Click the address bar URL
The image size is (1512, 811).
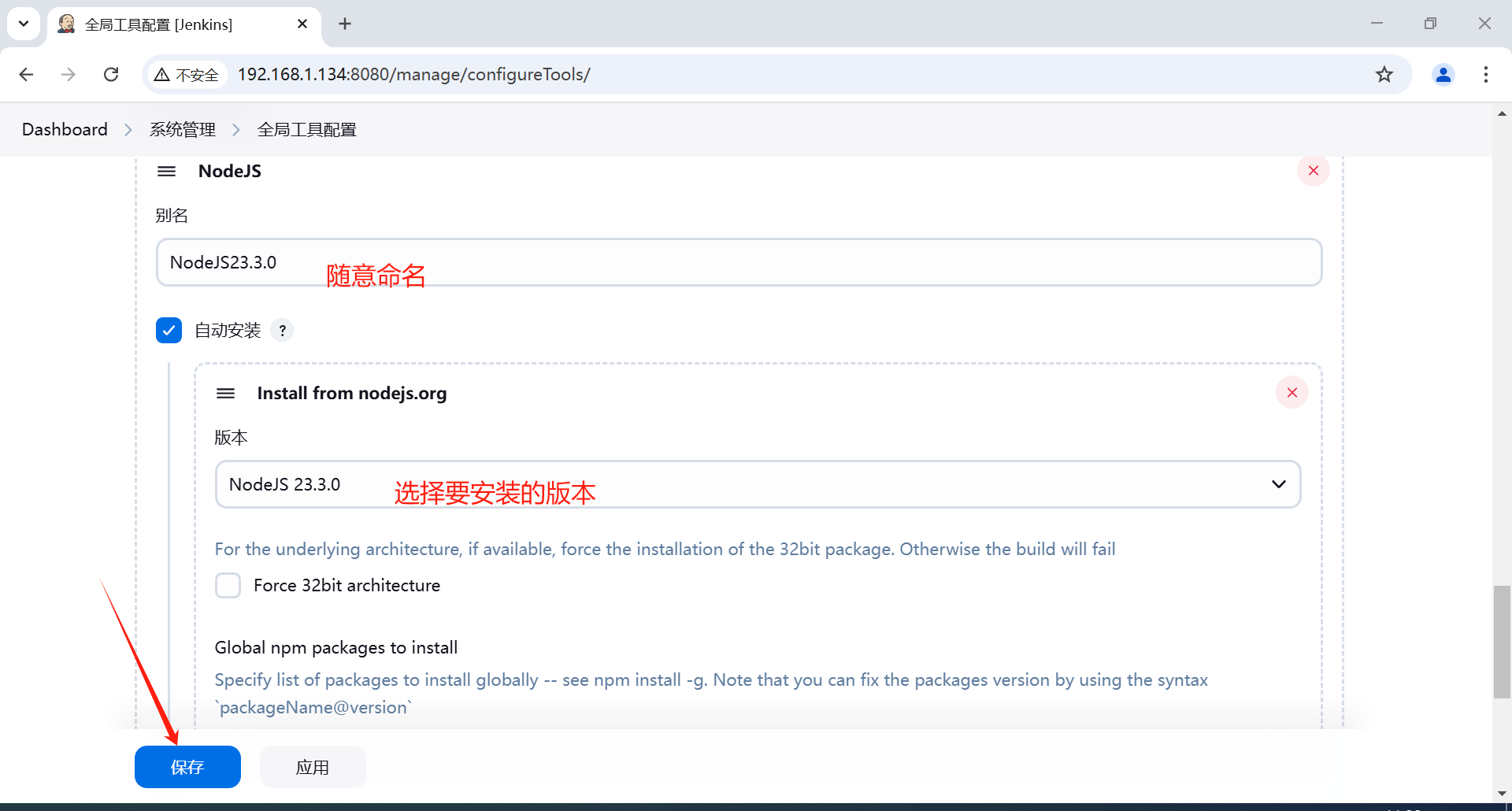pyautogui.click(x=414, y=74)
